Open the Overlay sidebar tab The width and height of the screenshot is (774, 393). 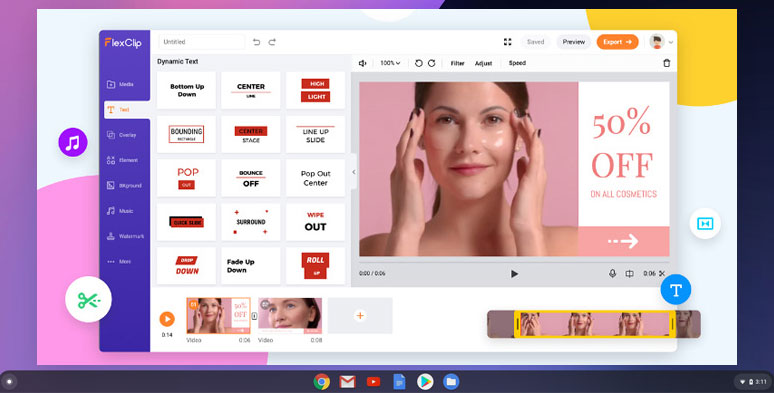tap(121, 135)
